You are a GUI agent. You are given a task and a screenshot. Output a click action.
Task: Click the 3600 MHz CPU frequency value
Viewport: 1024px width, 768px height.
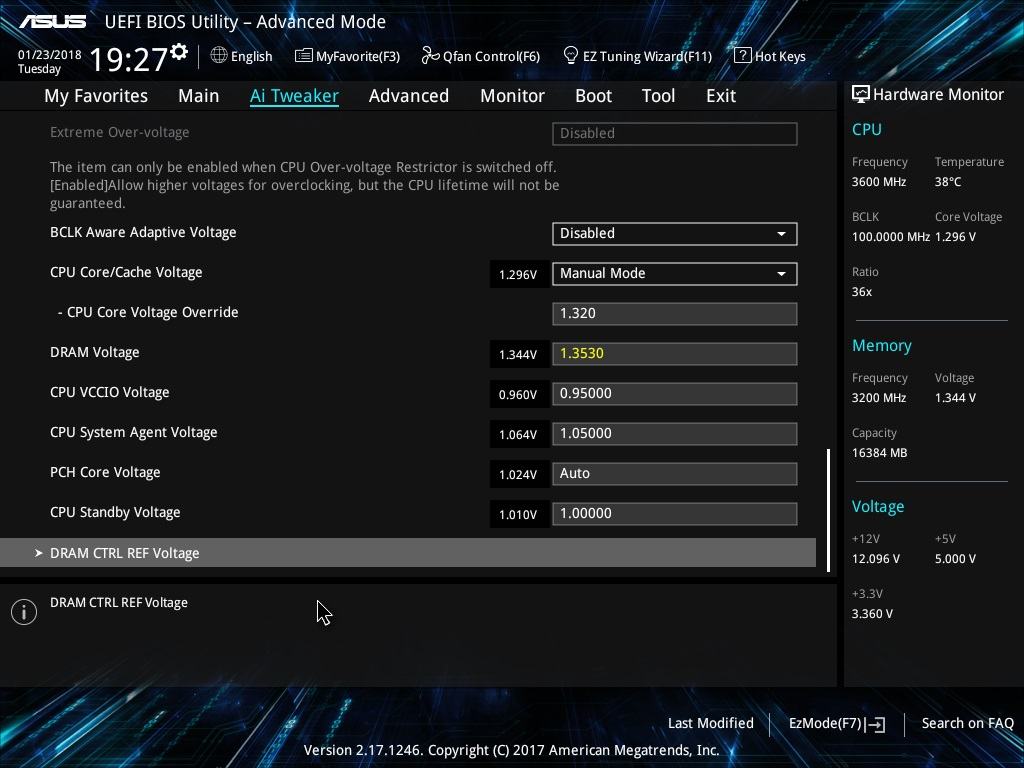tap(879, 182)
